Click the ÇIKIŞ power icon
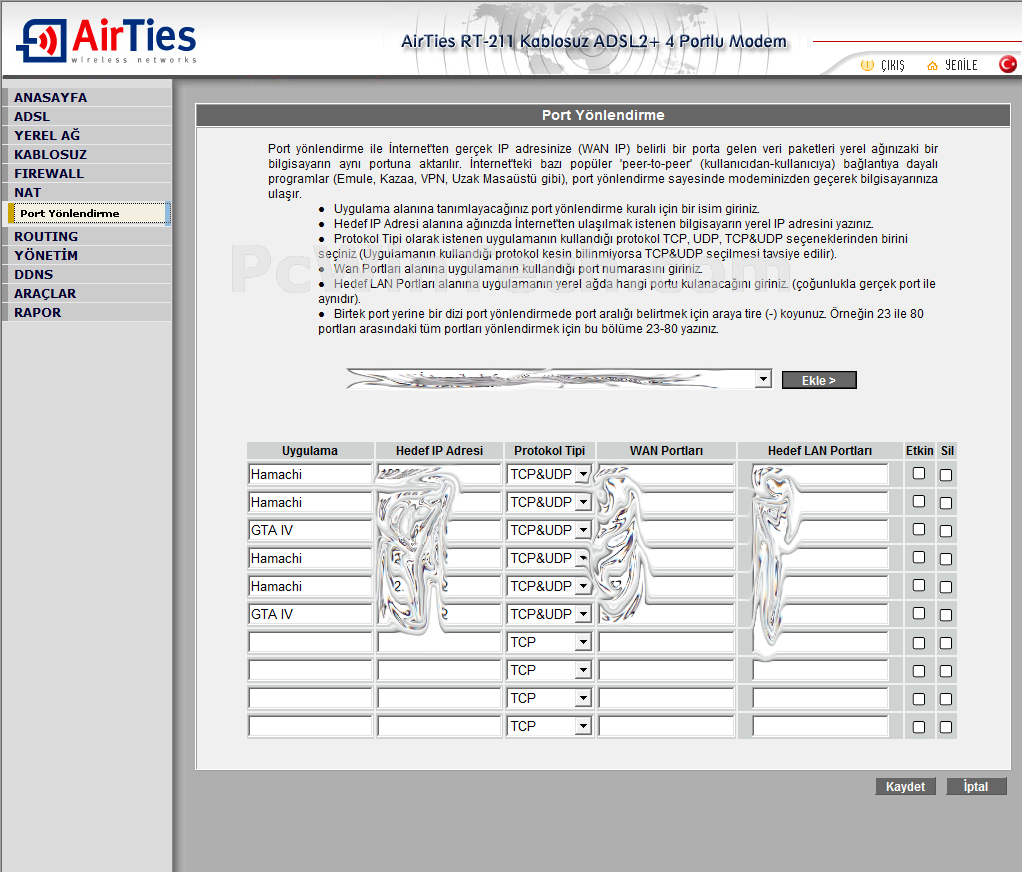Screen dimensions: 1022x872 pos(867,65)
